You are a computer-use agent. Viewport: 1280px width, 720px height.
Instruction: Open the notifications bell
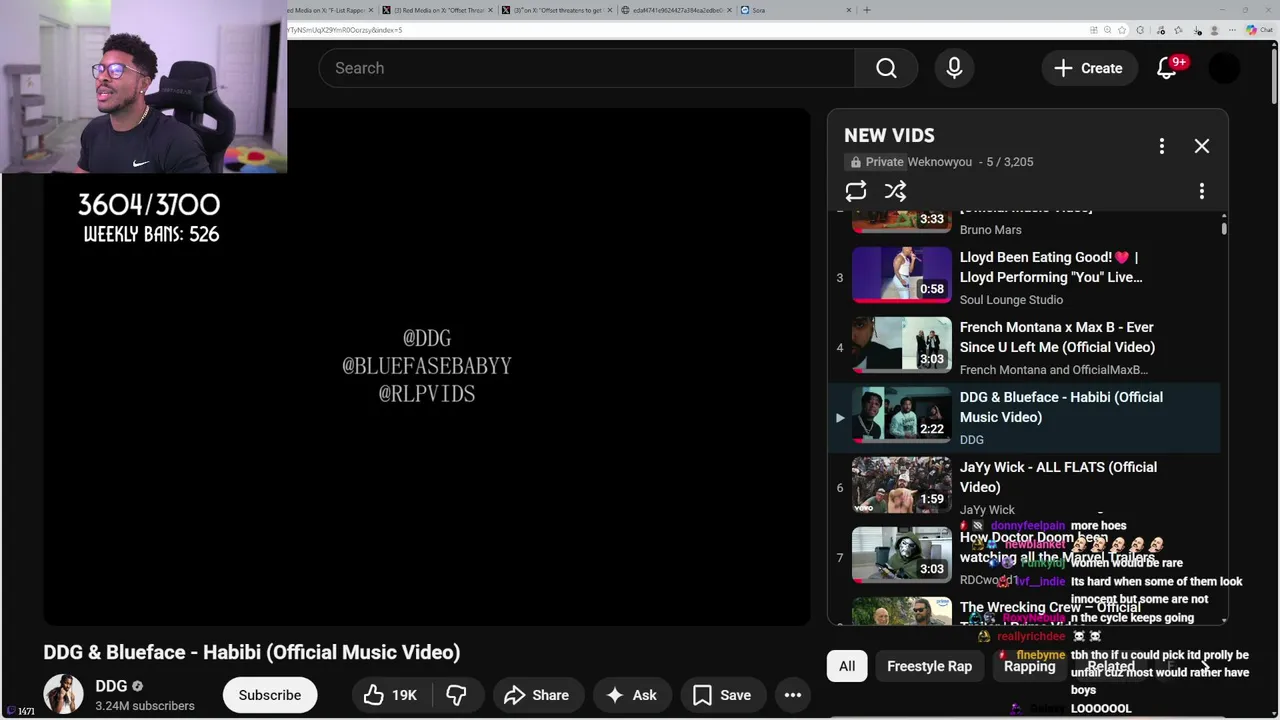1167,68
